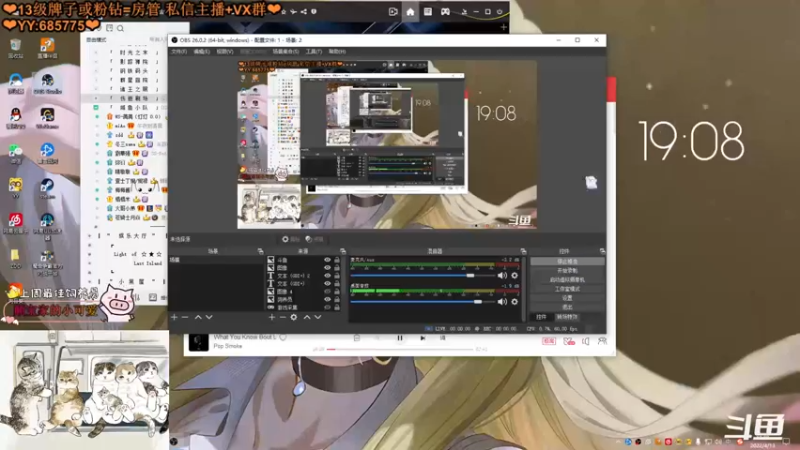The image size is (800, 450).
Task: Toggle lock on the 图像 4 source
Action: (337, 292)
